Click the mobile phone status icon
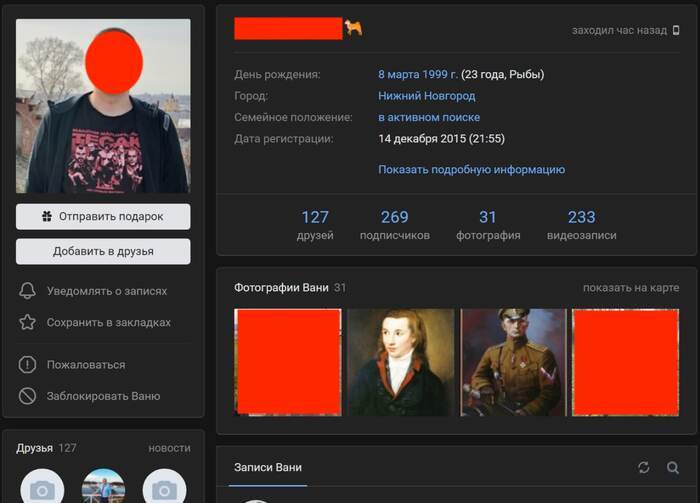The height and width of the screenshot is (503, 700). [676, 30]
